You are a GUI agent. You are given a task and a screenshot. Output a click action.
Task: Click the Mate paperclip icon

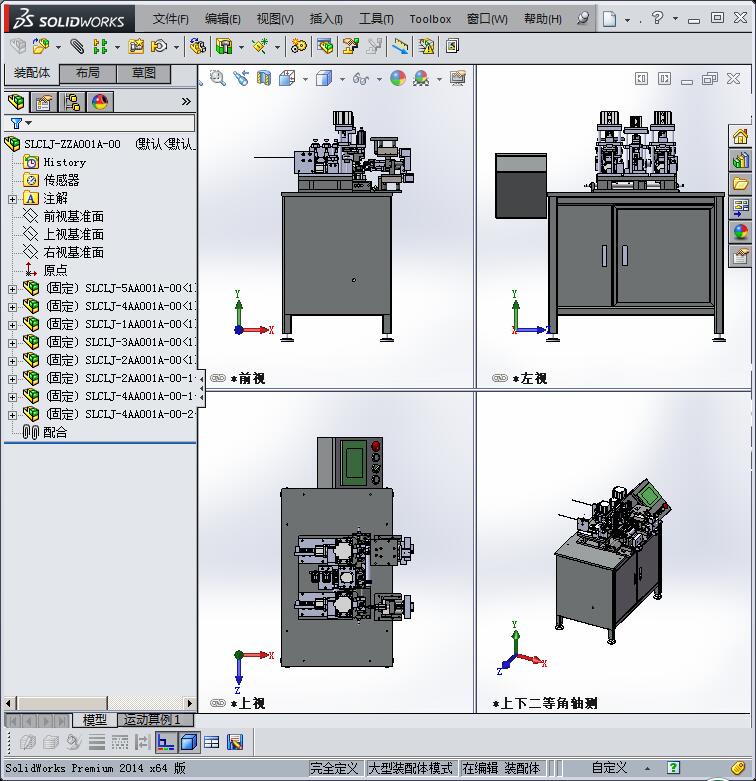tap(77, 47)
